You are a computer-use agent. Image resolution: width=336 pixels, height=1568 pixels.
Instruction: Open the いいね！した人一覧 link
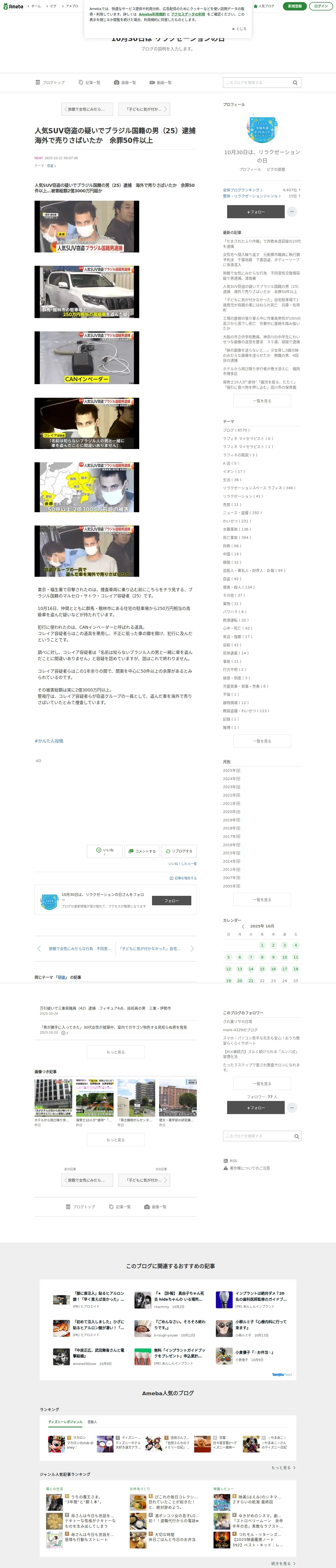182,864
